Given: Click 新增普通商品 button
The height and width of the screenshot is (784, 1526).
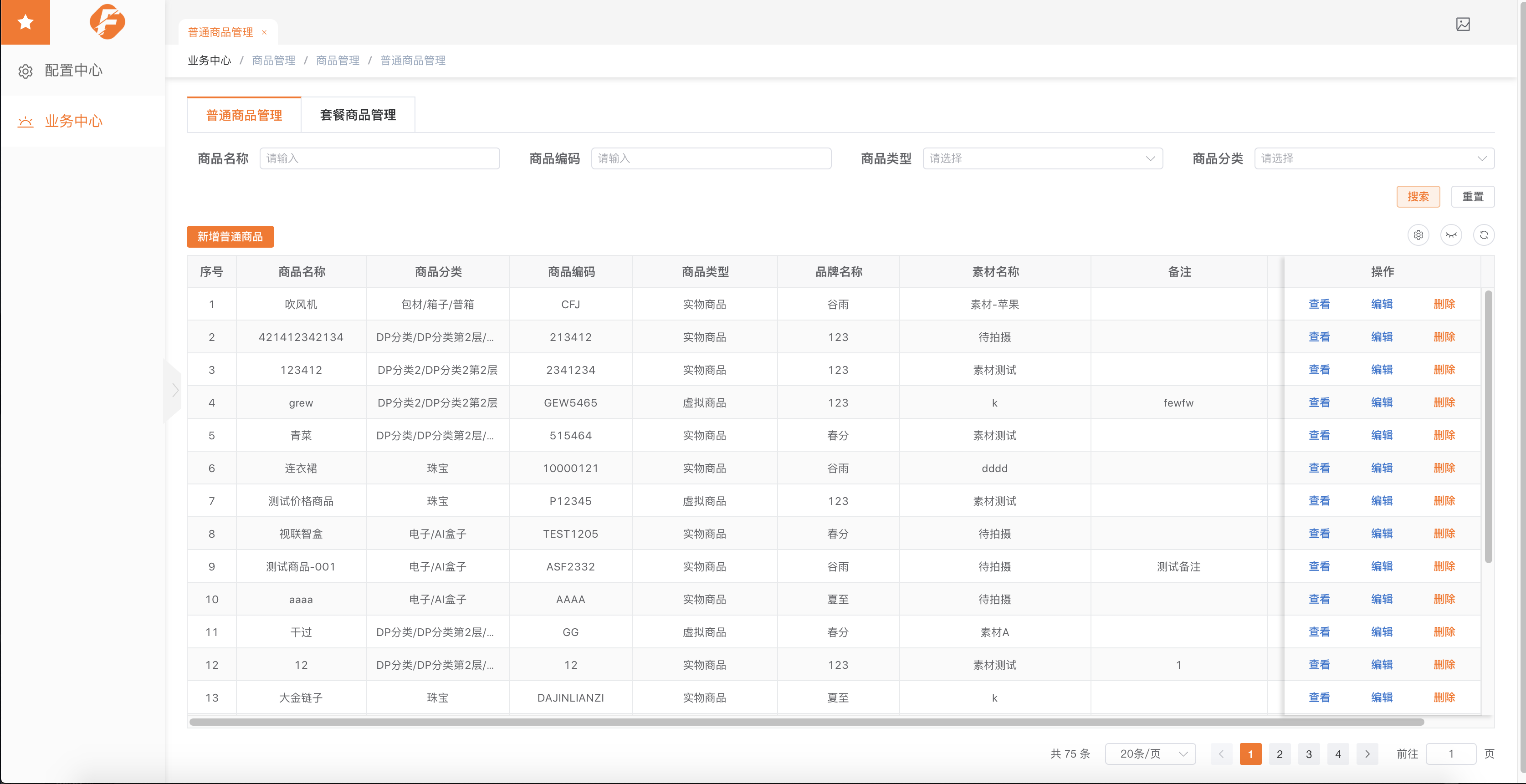Looking at the screenshot, I should coord(230,237).
